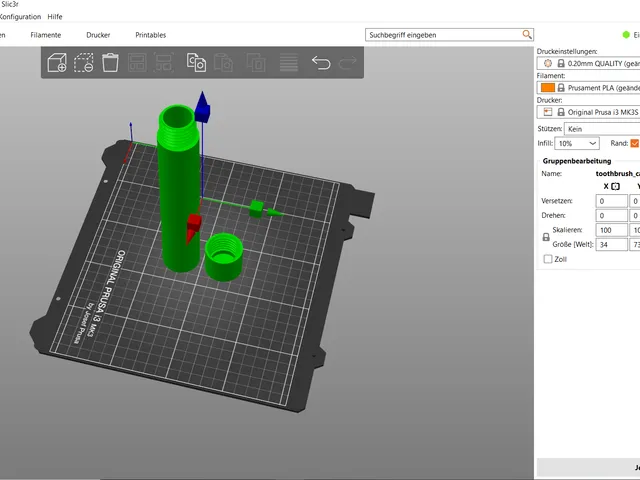The height and width of the screenshot is (480, 640).
Task: Open the Drucker Original Prusa i3 MK3S dropdown
Action: [588, 112]
